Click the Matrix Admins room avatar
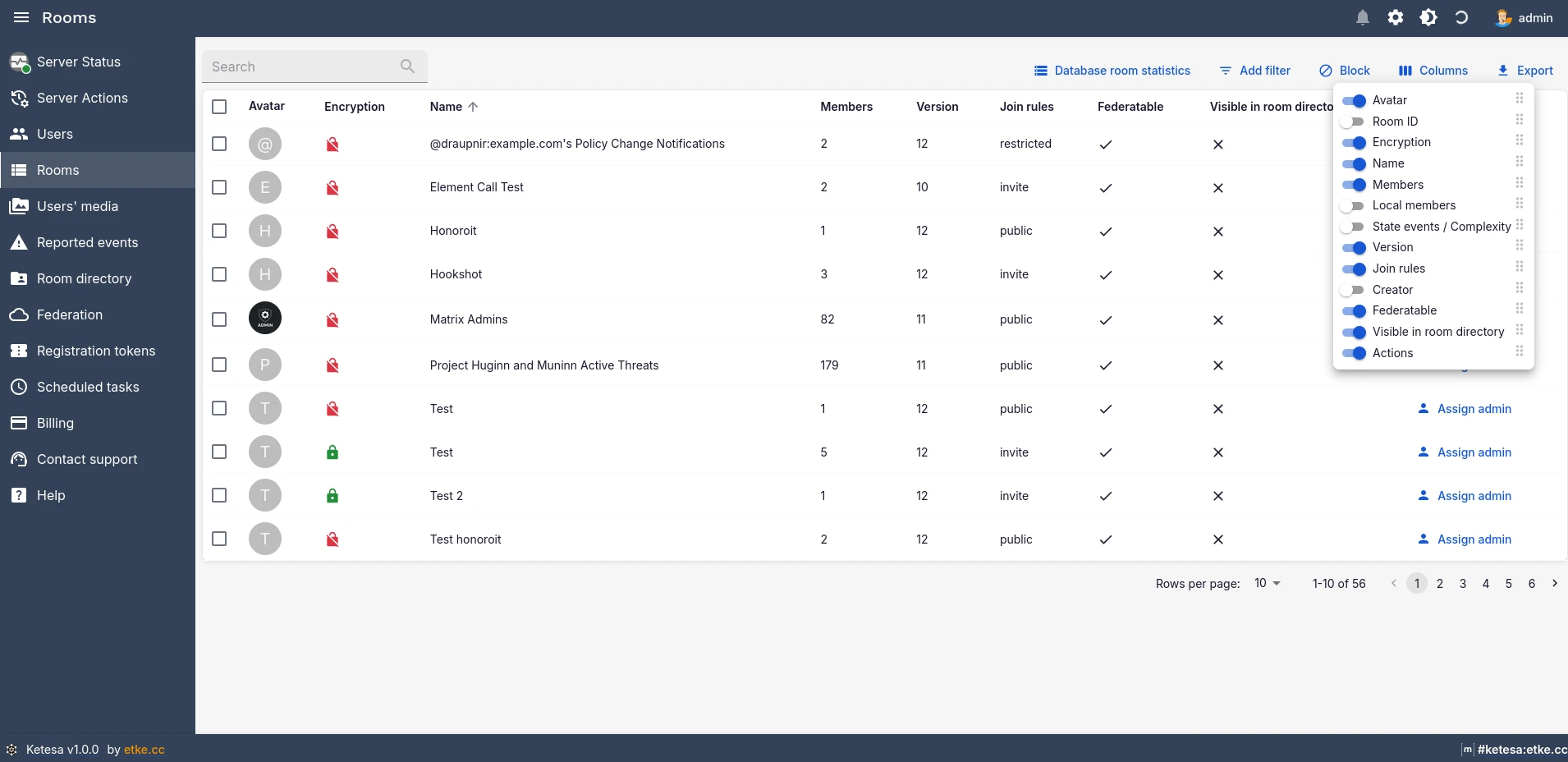1568x762 pixels. 265,319
